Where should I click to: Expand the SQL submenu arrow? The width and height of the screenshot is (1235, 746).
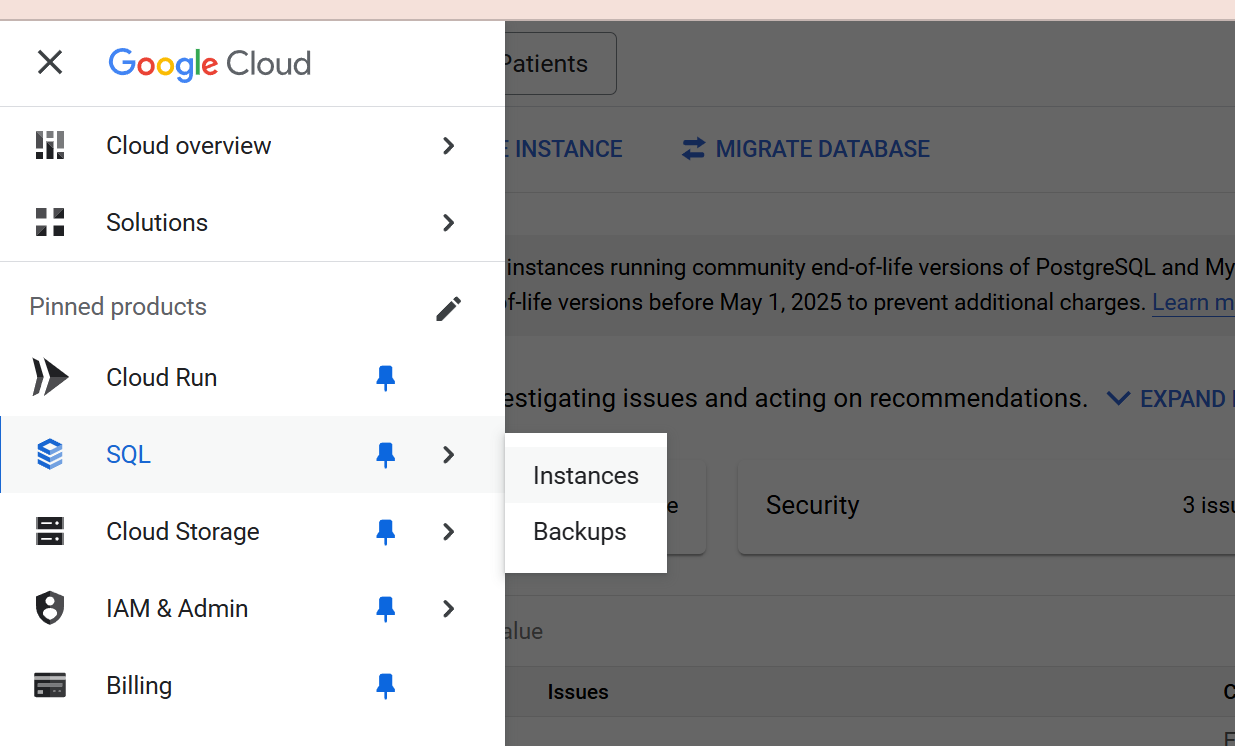click(x=449, y=455)
